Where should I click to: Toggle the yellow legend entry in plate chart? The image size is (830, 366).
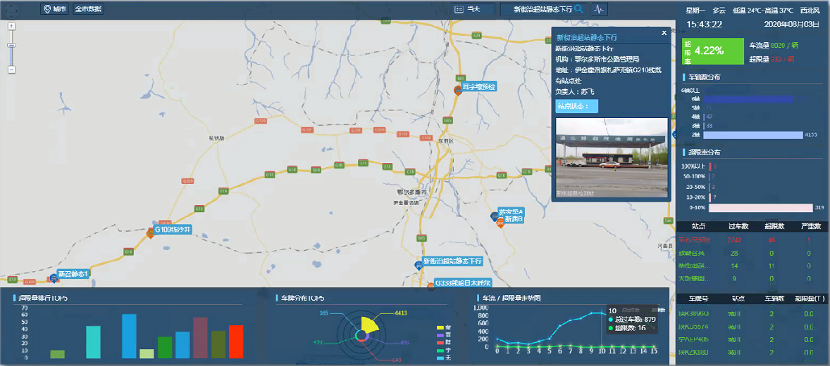click(x=443, y=328)
